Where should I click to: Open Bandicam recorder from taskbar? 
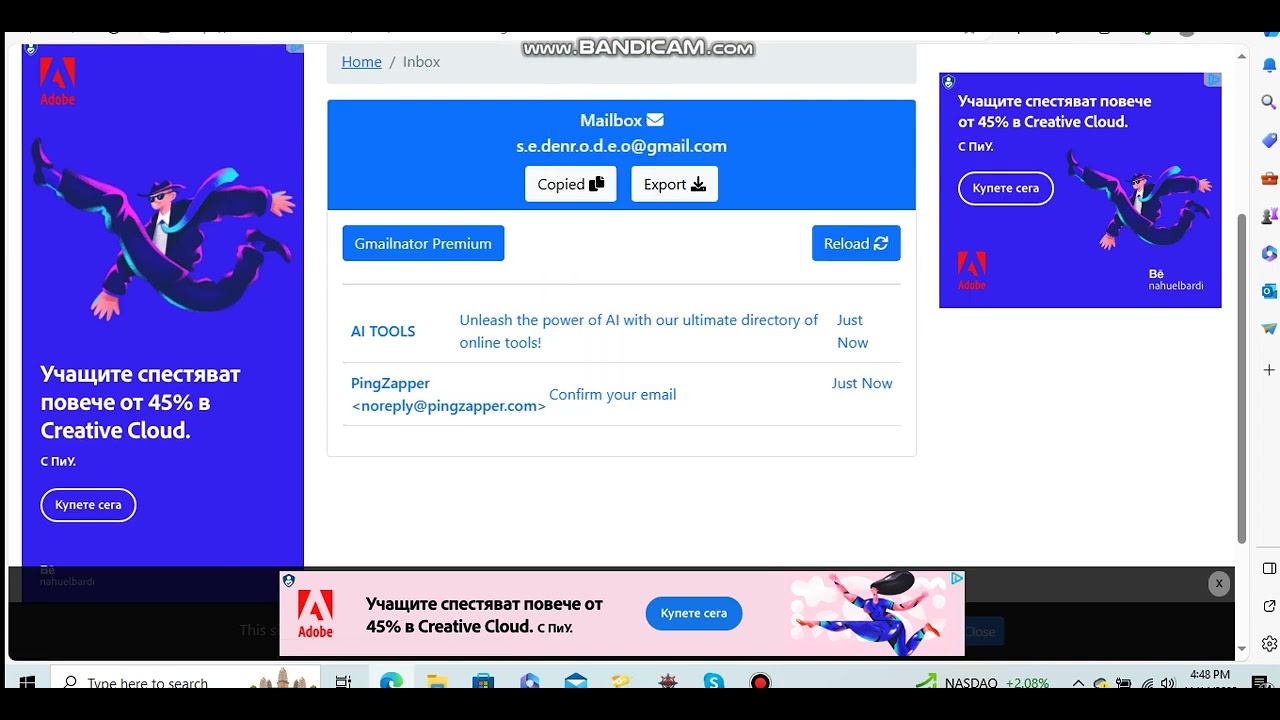click(760, 681)
